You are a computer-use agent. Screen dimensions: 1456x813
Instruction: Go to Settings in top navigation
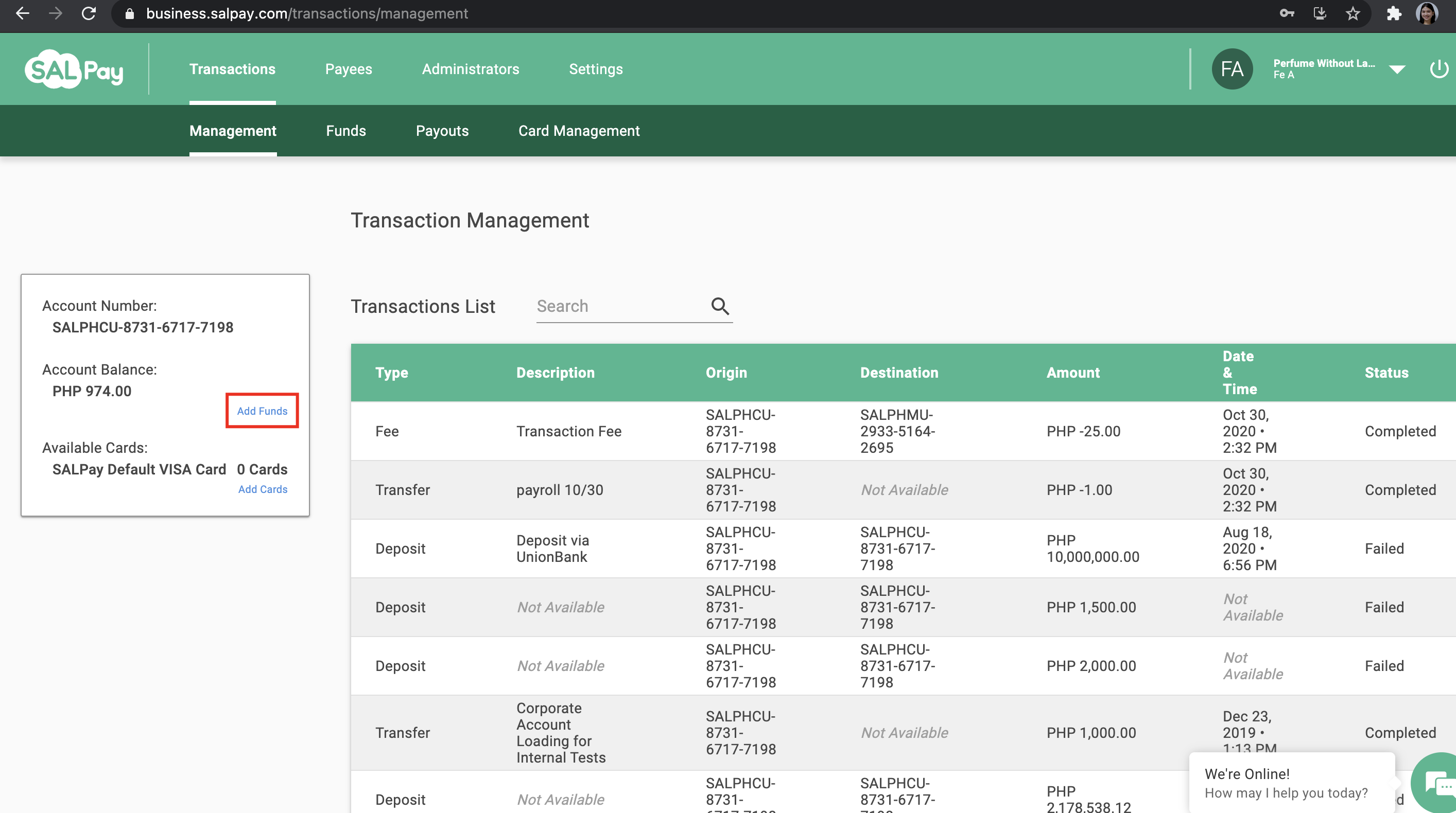point(595,69)
